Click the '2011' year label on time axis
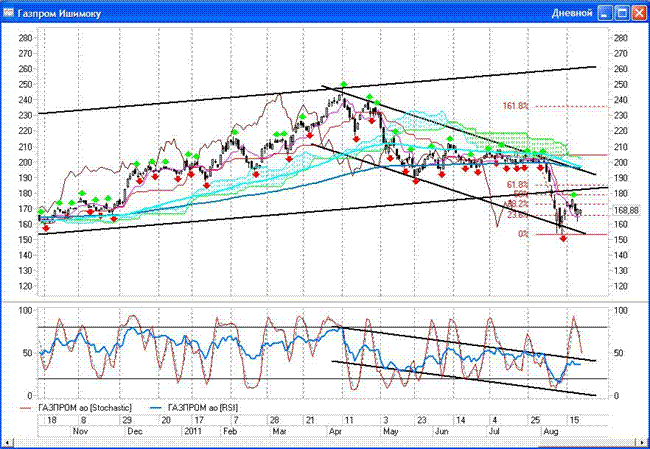This screenshot has width=650, height=449. (x=193, y=431)
